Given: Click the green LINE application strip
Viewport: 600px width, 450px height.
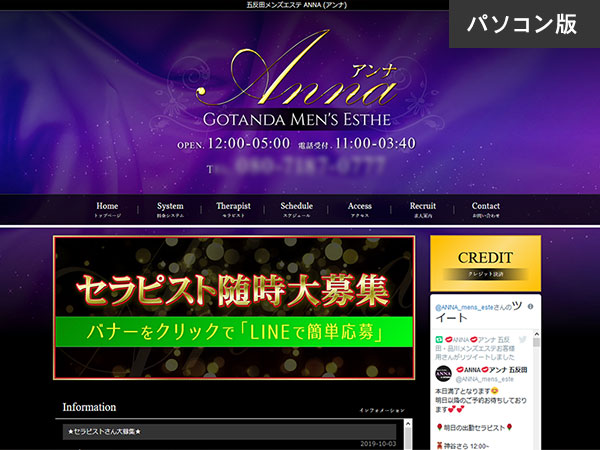Looking at the screenshot, I should click(233, 329).
